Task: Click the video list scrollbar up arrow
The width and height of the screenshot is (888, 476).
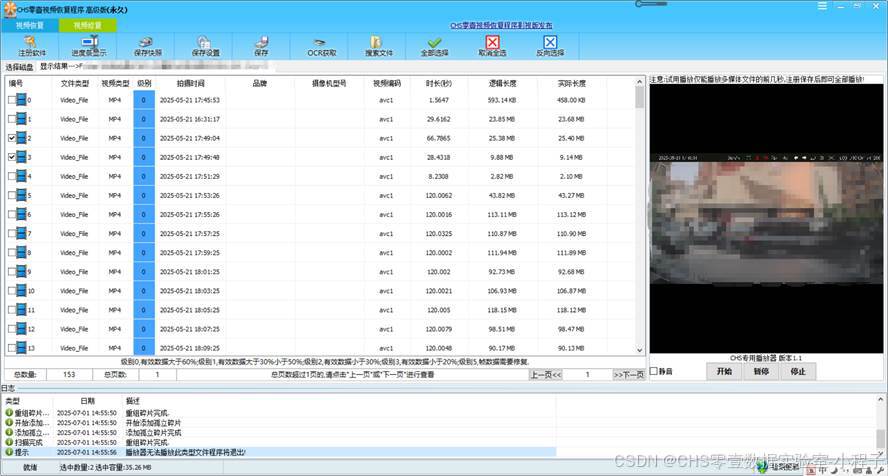Action: (x=639, y=82)
